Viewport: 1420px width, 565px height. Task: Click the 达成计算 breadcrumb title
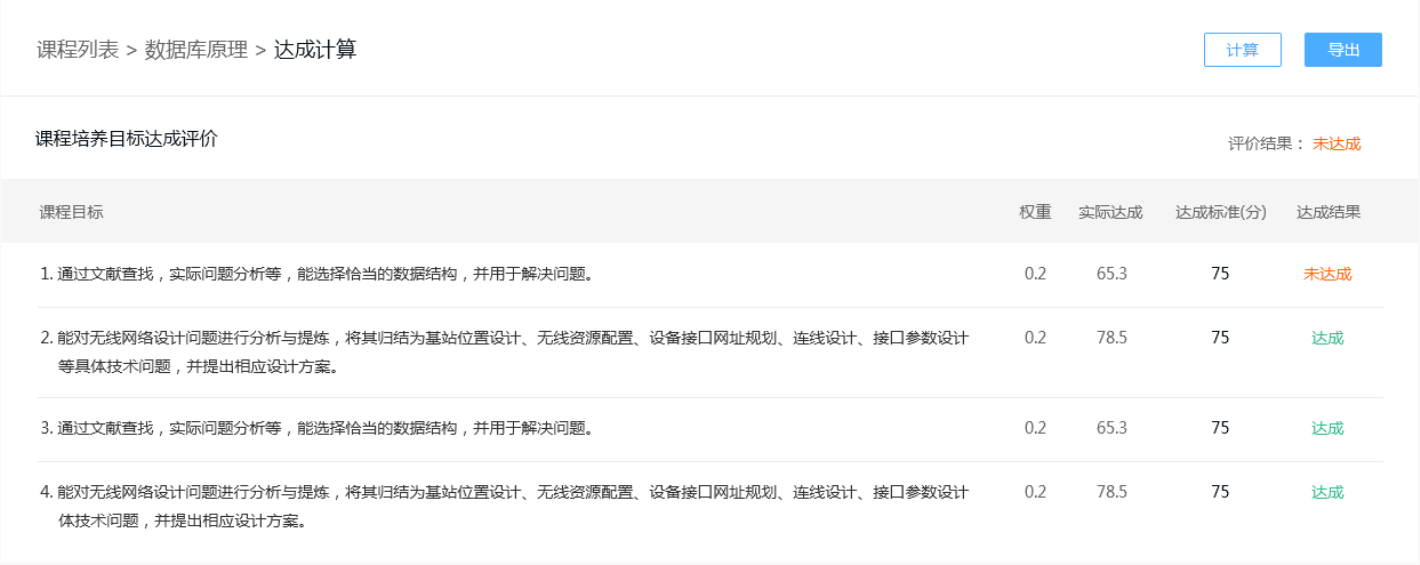pyautogui.click(x=315, y=50)
